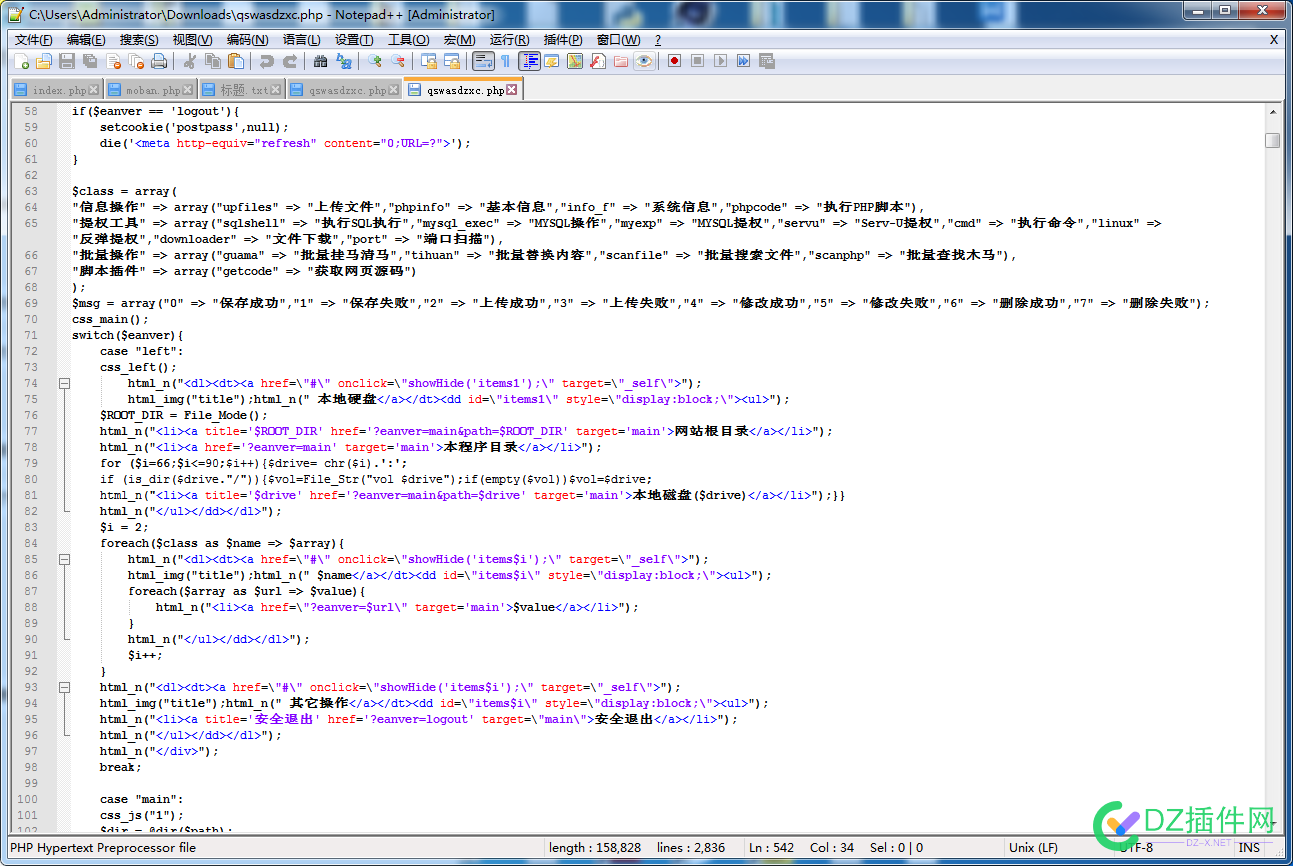This screenshot has width=1293, height=866.
Task: Close current document using toolbar Close icon
Action: pos(114,61)
